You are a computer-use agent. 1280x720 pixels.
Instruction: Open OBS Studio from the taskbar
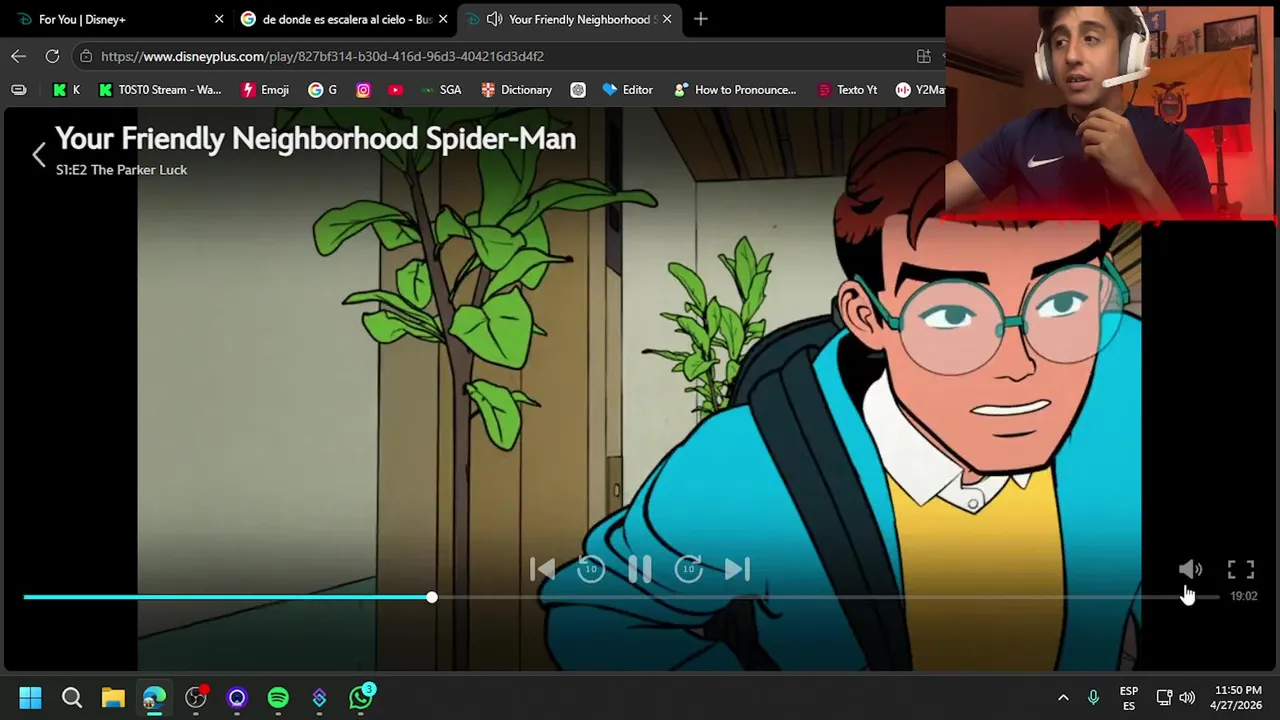click(x=196, y=698)
